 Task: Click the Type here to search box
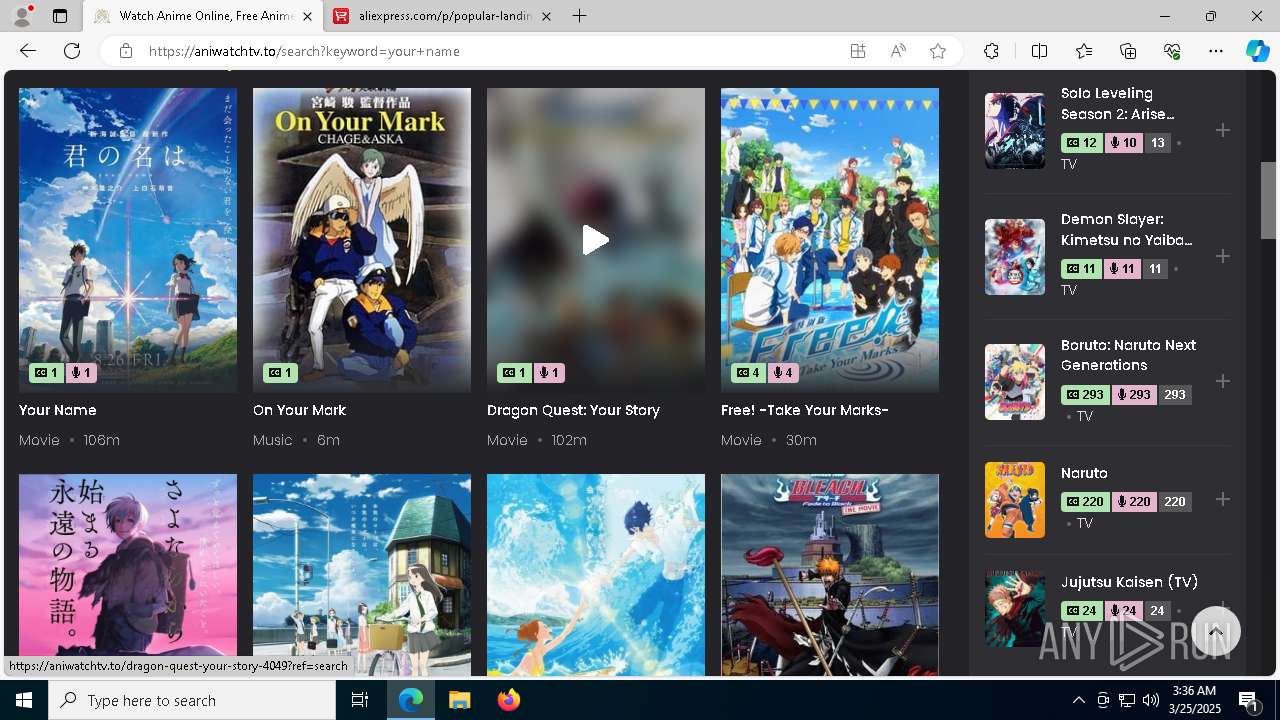192,700
